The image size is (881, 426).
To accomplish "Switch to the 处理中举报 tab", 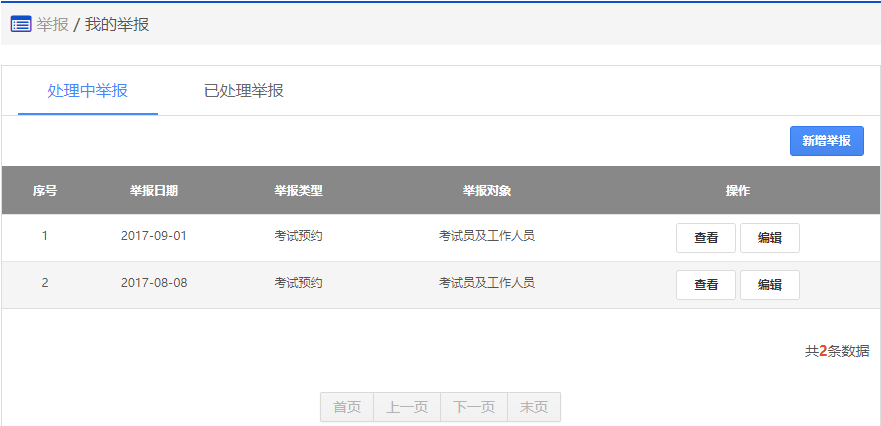I will (88, 91).
